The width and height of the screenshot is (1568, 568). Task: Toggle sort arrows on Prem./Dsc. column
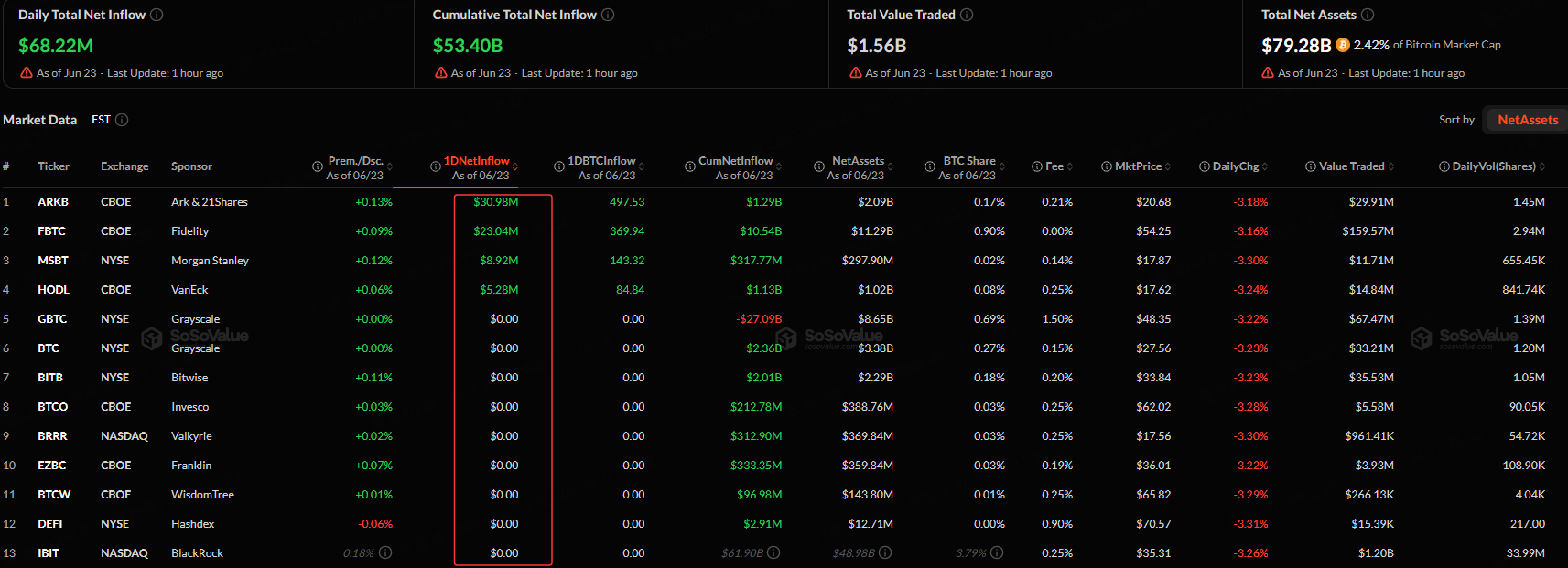pos(390,166)
